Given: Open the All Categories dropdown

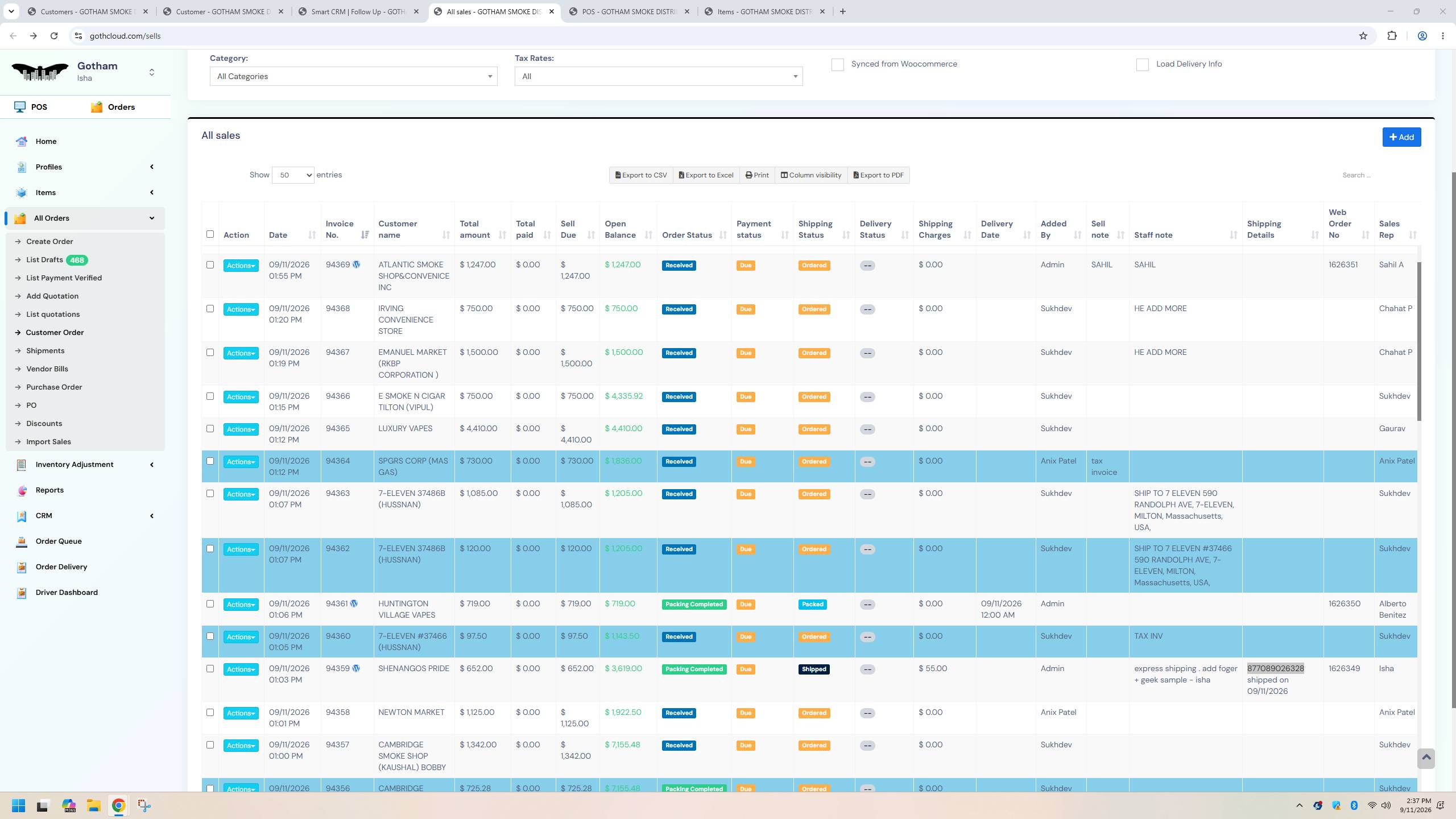Looking at the screenshot, I should tap(353, 76).
